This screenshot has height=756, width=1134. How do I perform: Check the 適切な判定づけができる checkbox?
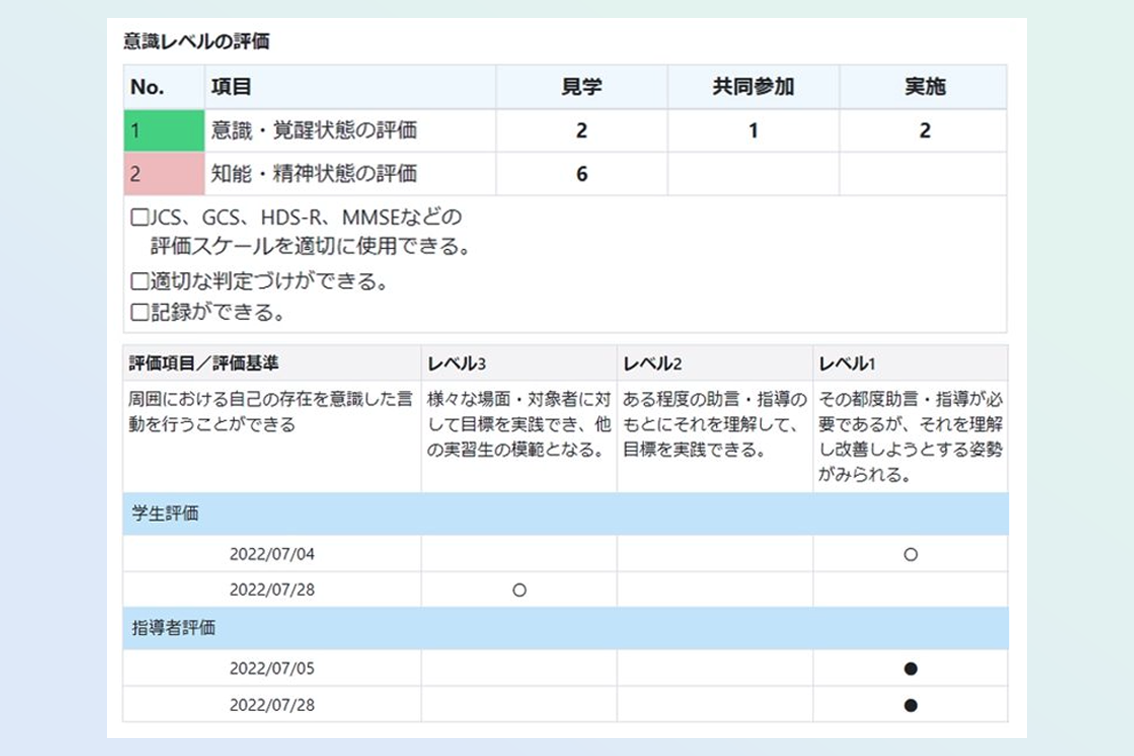pyautogui.click(x=140, y=282)
